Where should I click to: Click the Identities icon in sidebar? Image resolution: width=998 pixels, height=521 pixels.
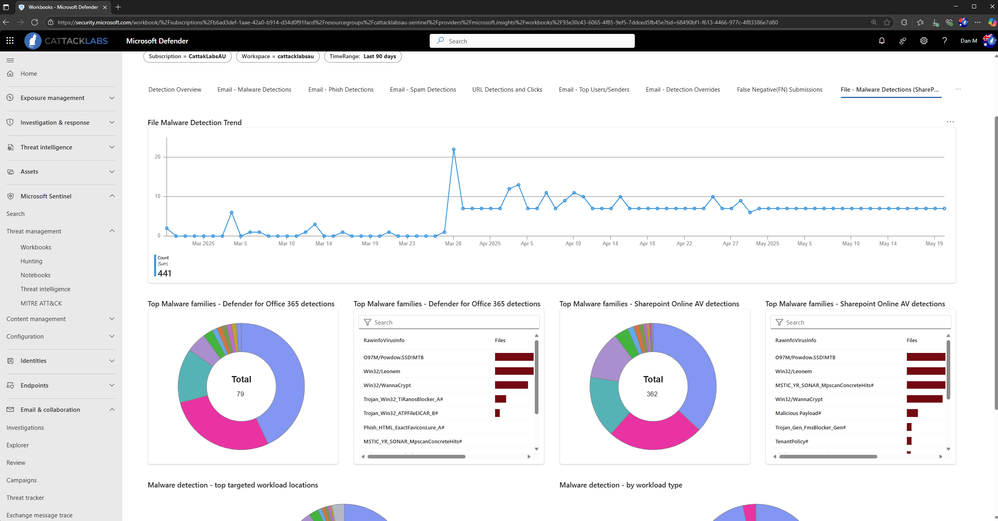click(x=10, y=361)
